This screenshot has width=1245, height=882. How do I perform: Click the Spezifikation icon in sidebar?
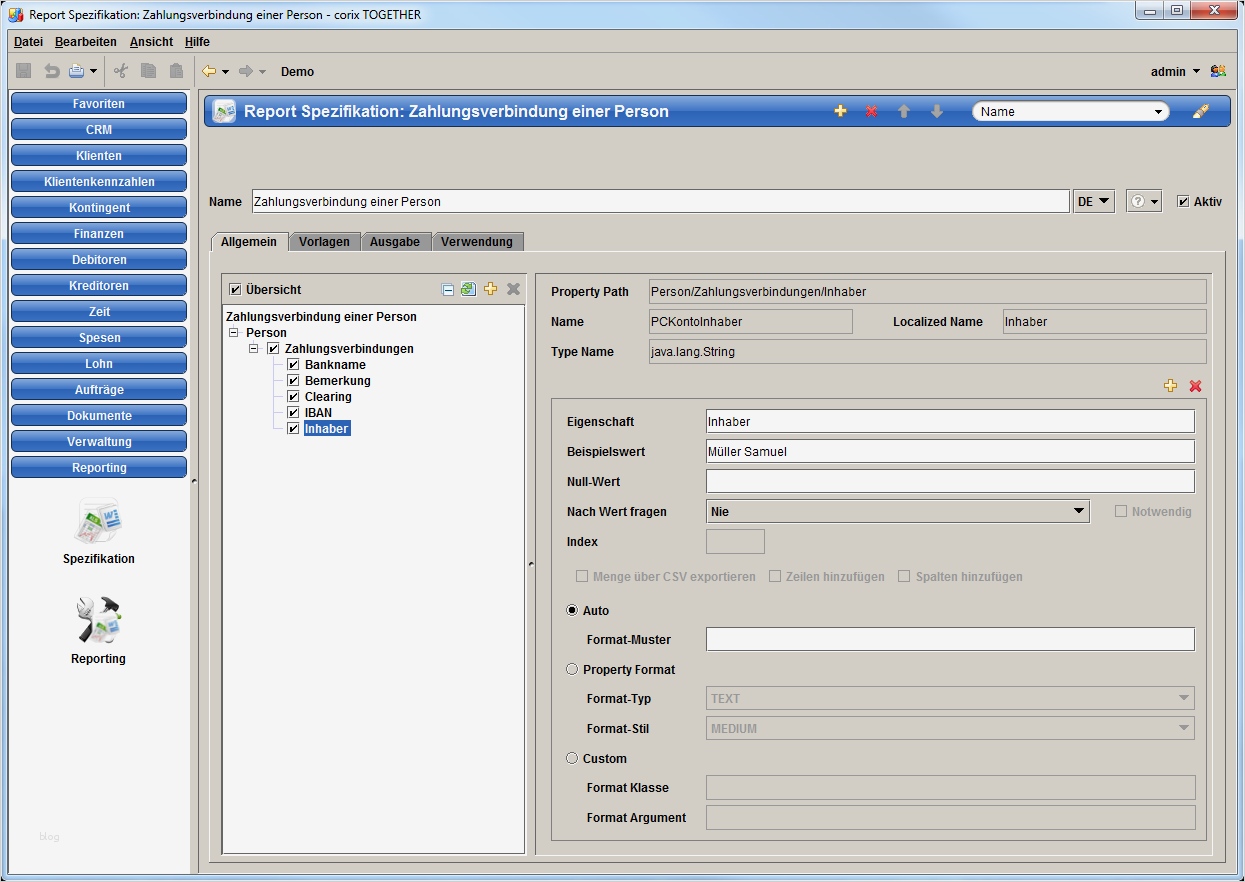point(98,522)
